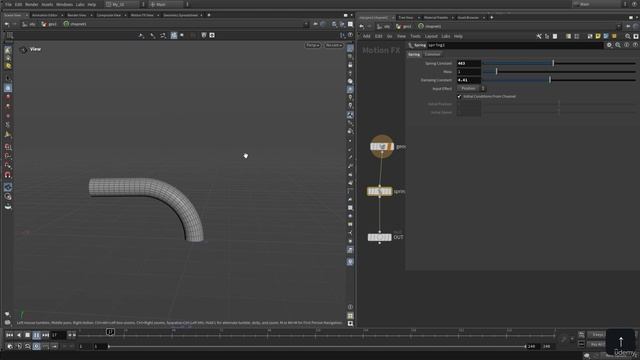Screen dimensions: 640x360
Task: Switch to the Animation Editor tab
Action: (44, 15)
